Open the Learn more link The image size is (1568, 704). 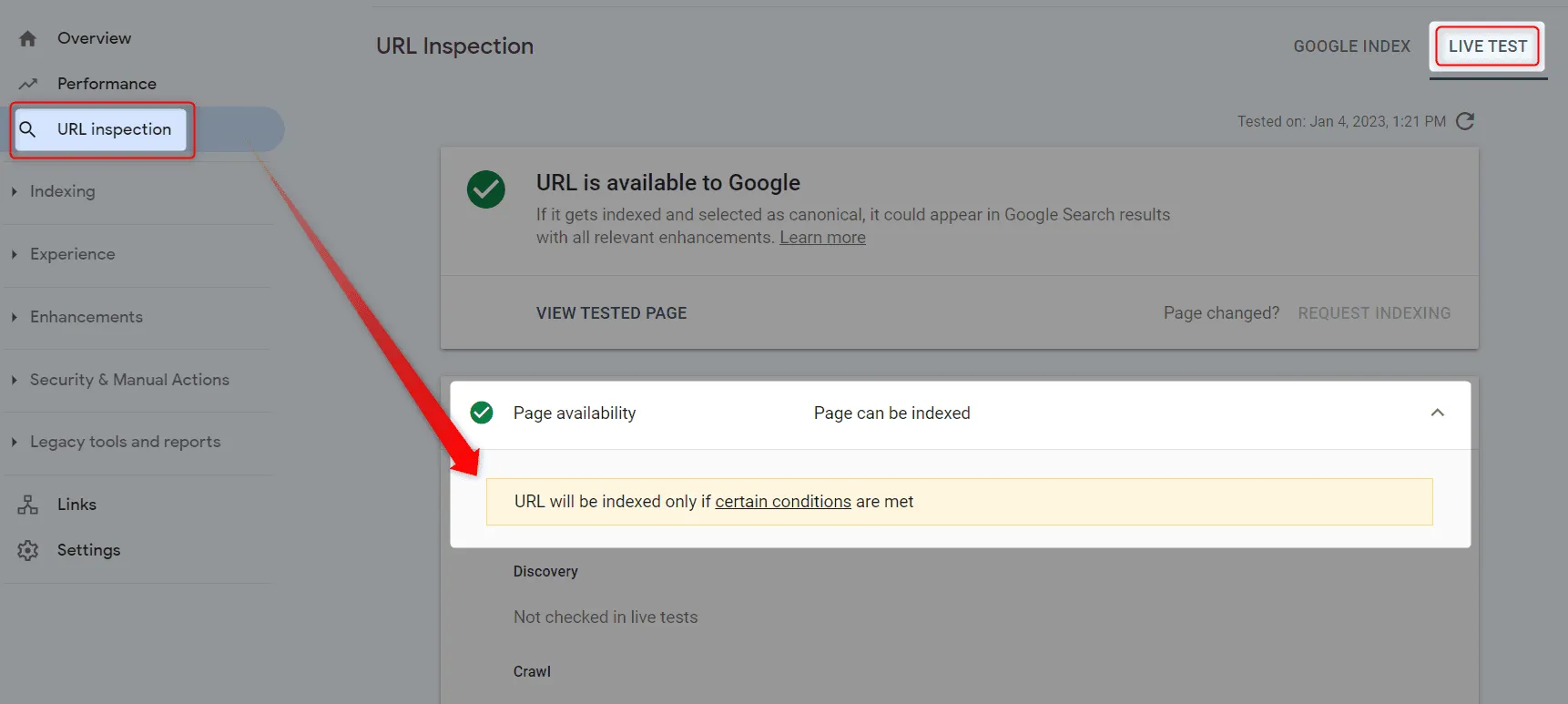click(x=822, y=238)
